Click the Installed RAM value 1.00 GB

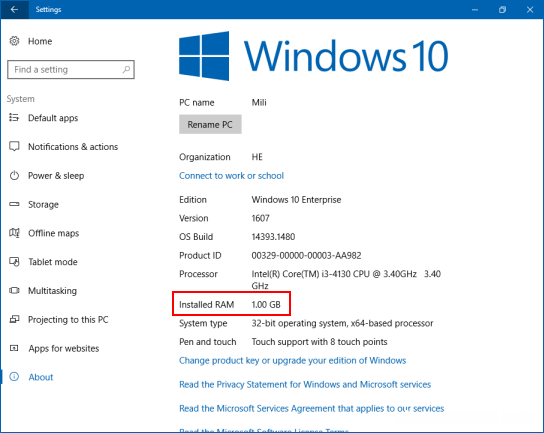(x=266, y=305)
